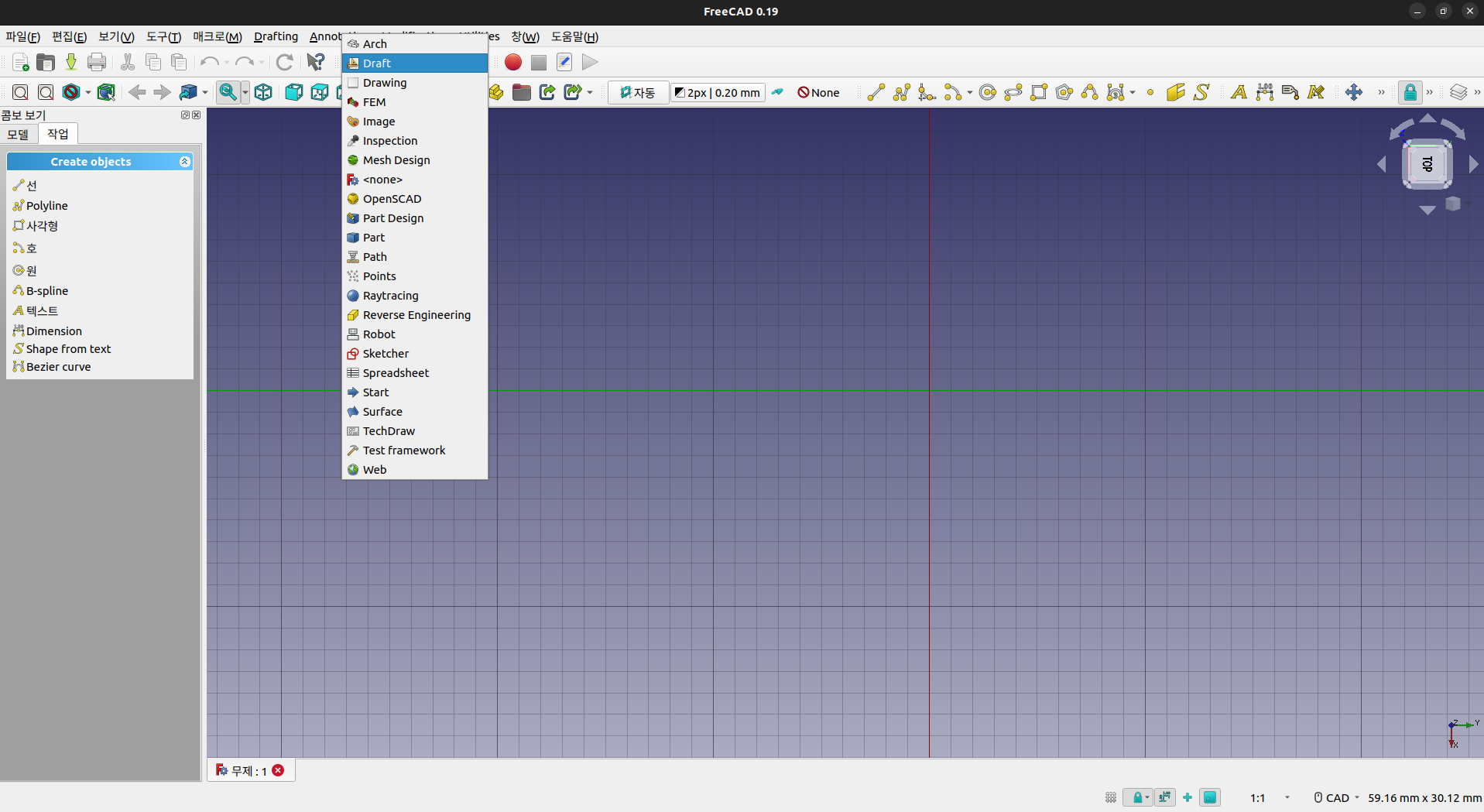
Task: Toggle the snap lock toolbar button
Action: click(x=1410, y=93)
